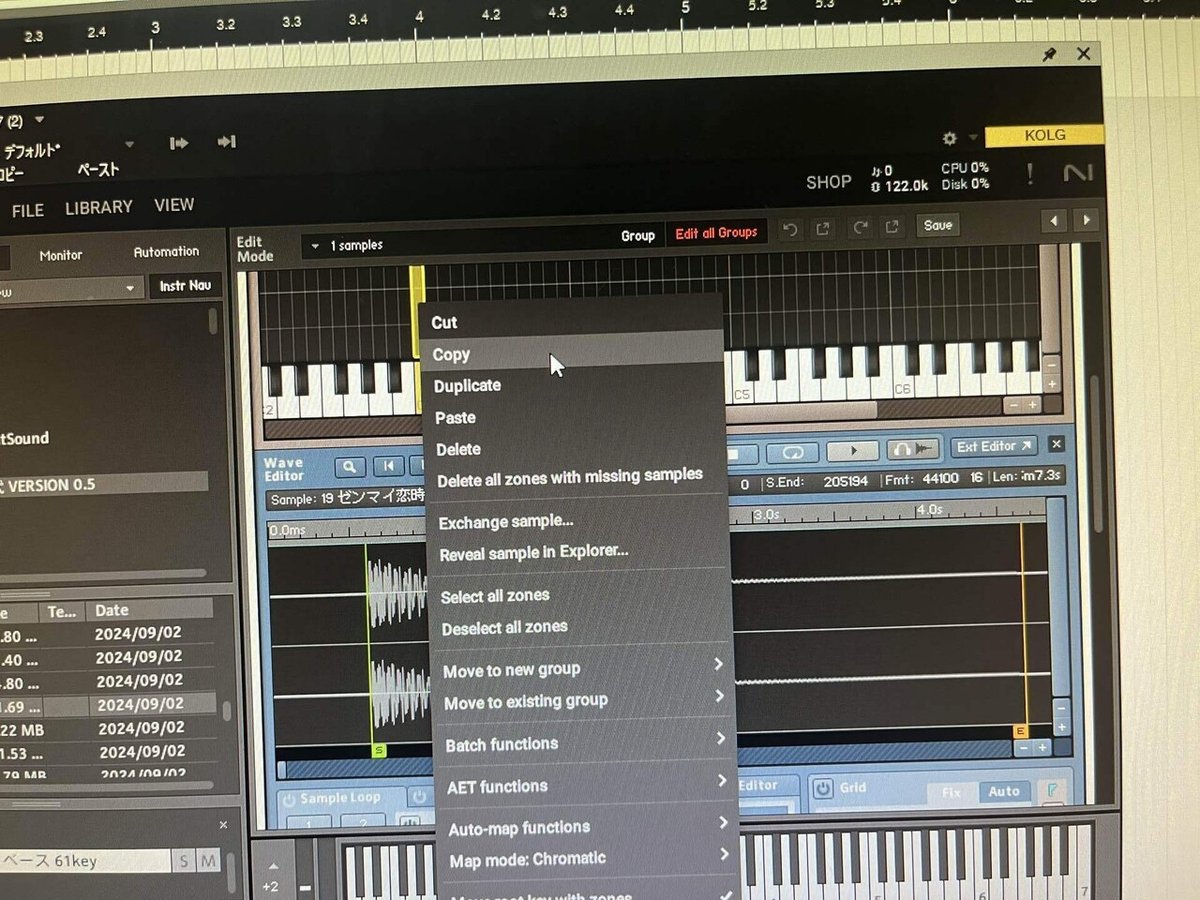Open the LIBRARY menu

tap(99, 207)
